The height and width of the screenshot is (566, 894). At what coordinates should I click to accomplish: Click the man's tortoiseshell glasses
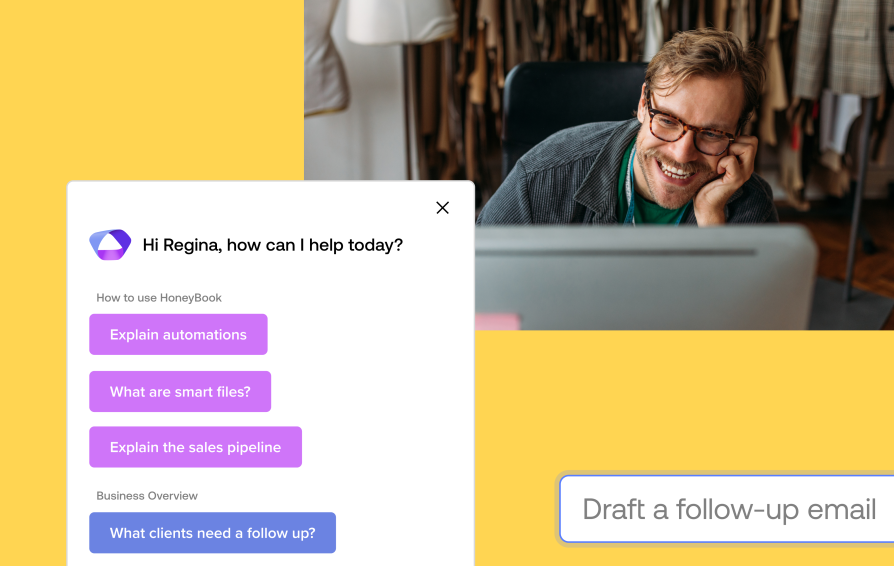691,128
